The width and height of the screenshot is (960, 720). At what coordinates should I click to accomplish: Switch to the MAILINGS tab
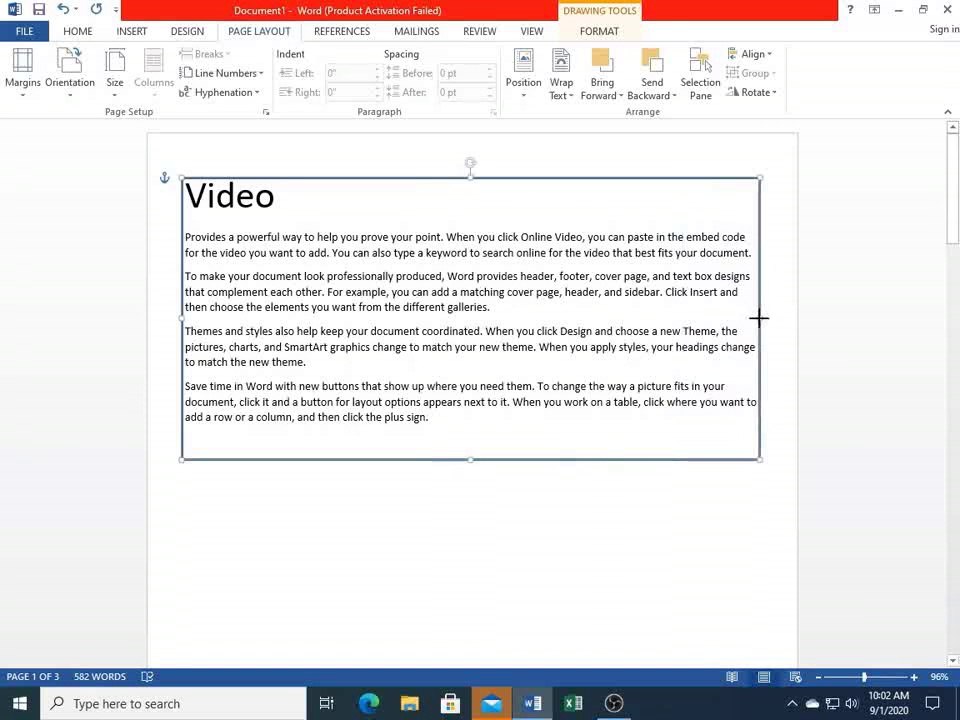tap(416, 31)
